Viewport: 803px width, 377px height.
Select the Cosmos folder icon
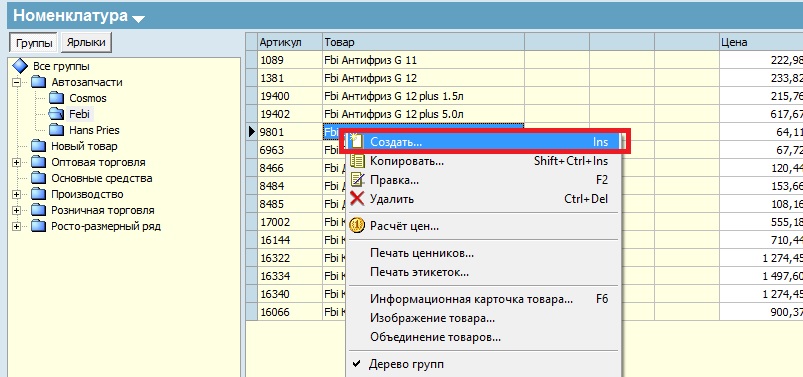[56, 98]
